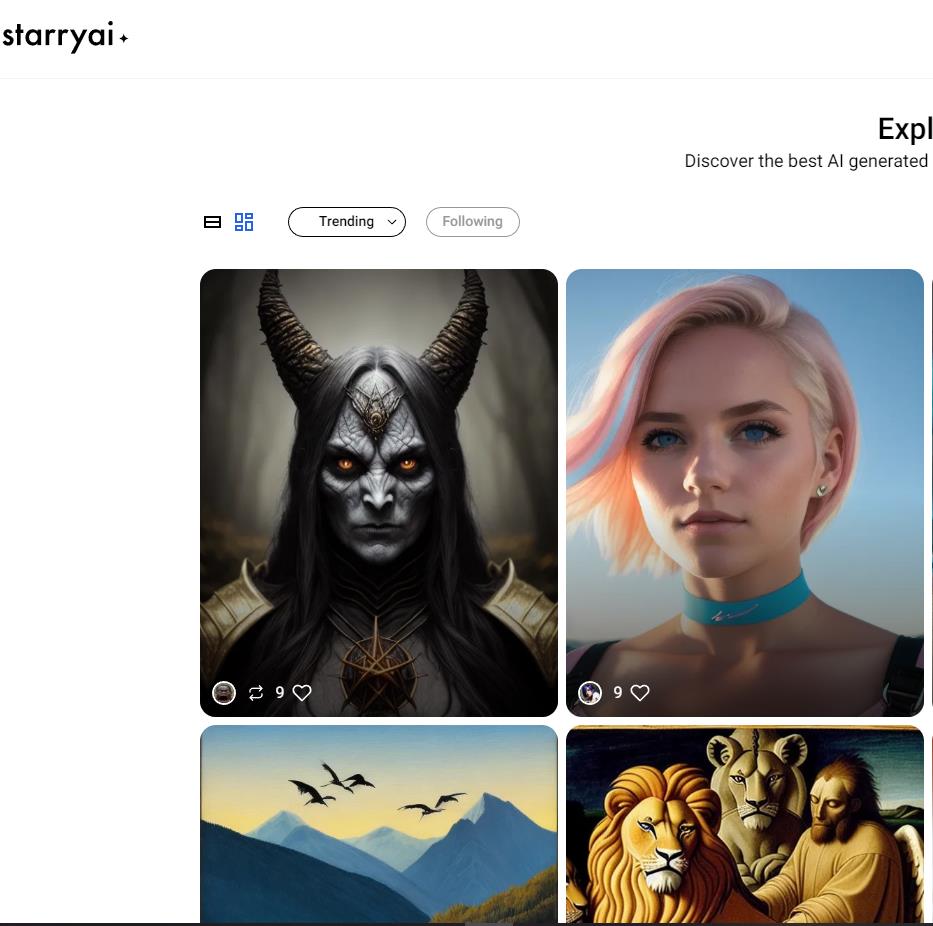
Task: Click the like count on pink-haired portrait
Action: tap(618, 693)
